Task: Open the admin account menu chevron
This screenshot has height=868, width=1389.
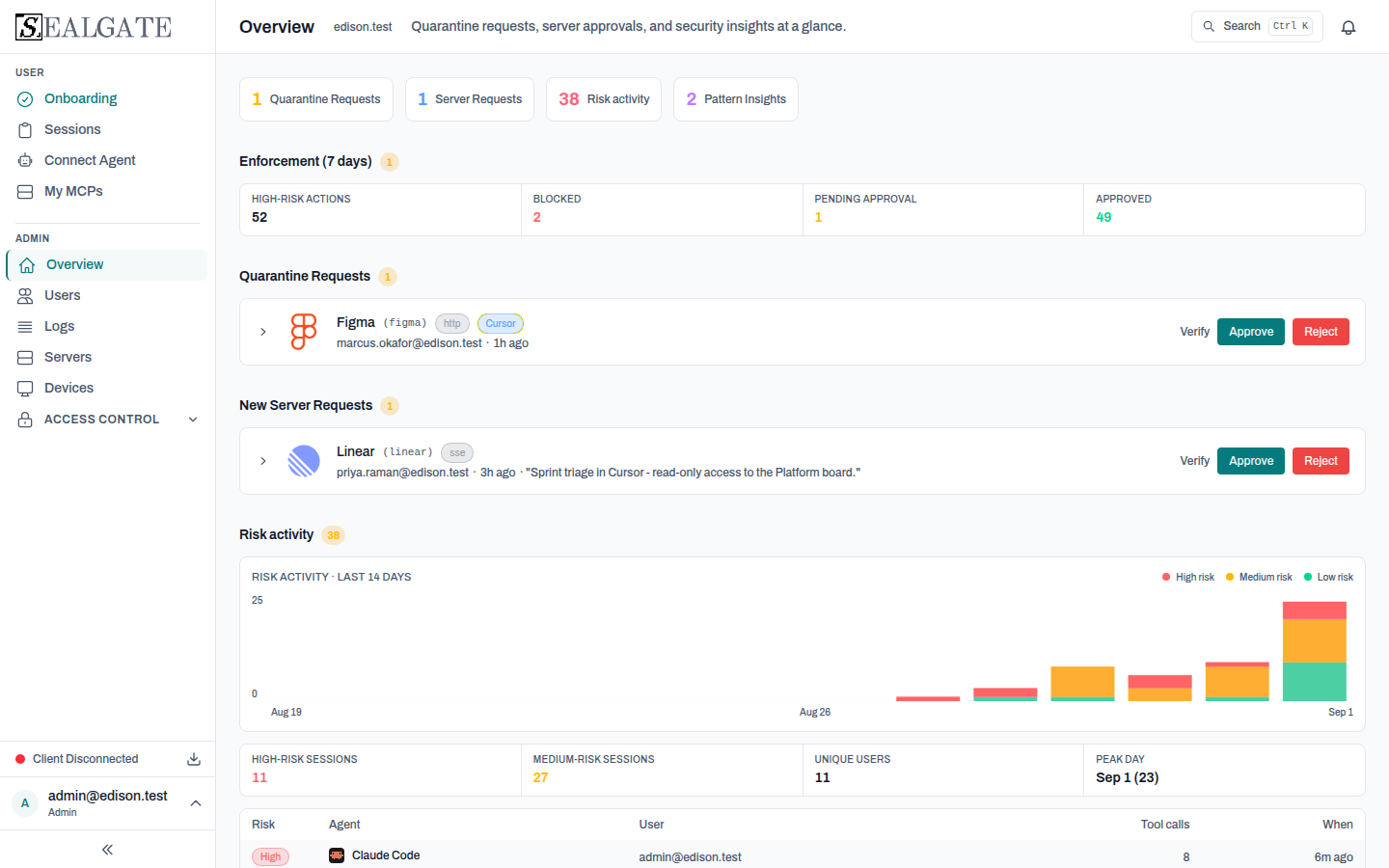Action: click(196, 802)
